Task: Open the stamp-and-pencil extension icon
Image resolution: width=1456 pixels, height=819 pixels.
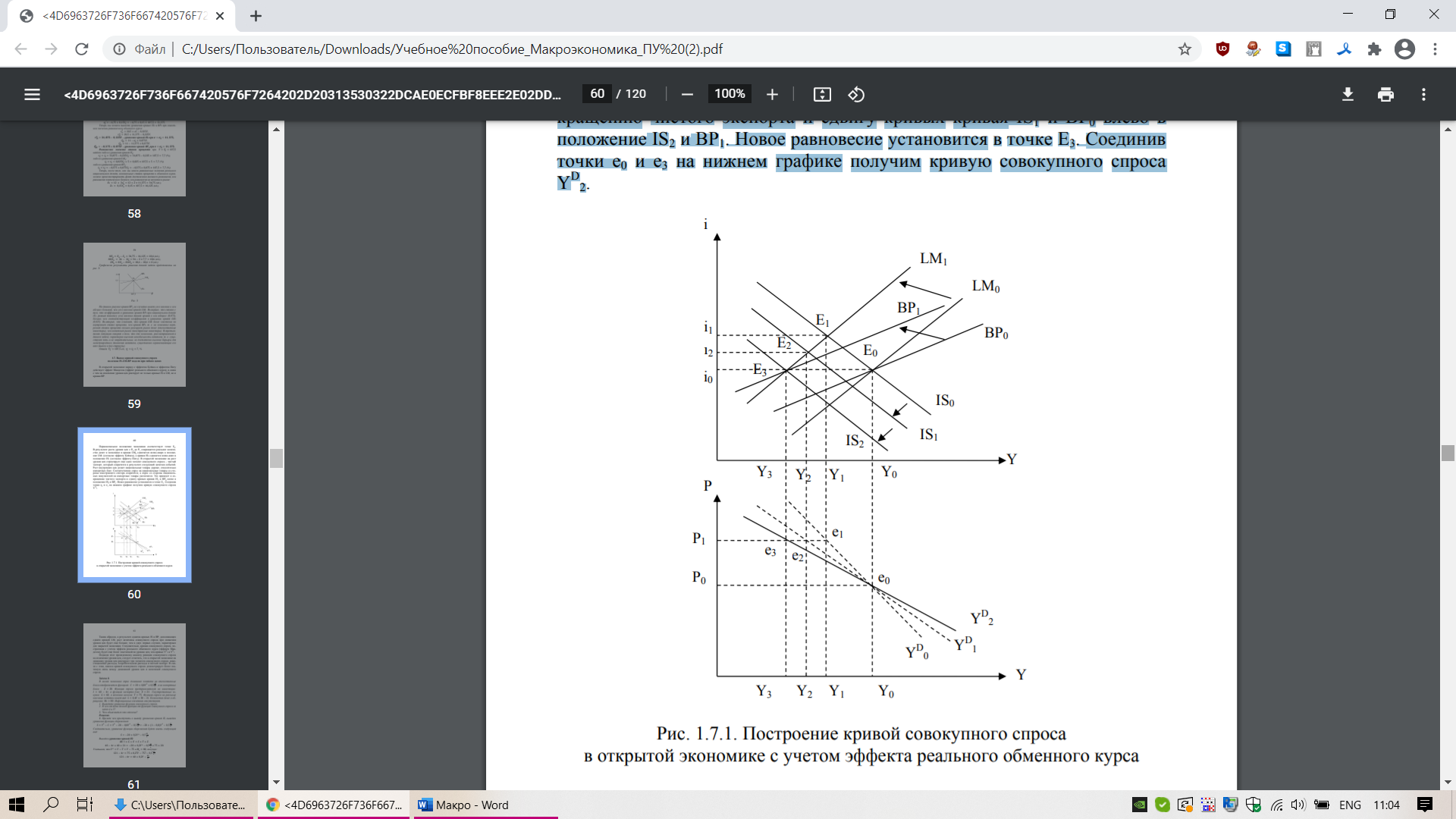Action: point(1253,49)
